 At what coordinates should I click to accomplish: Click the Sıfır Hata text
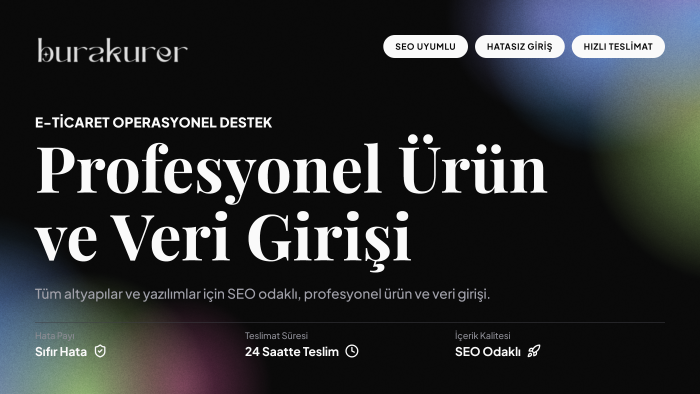click(61, 352)
